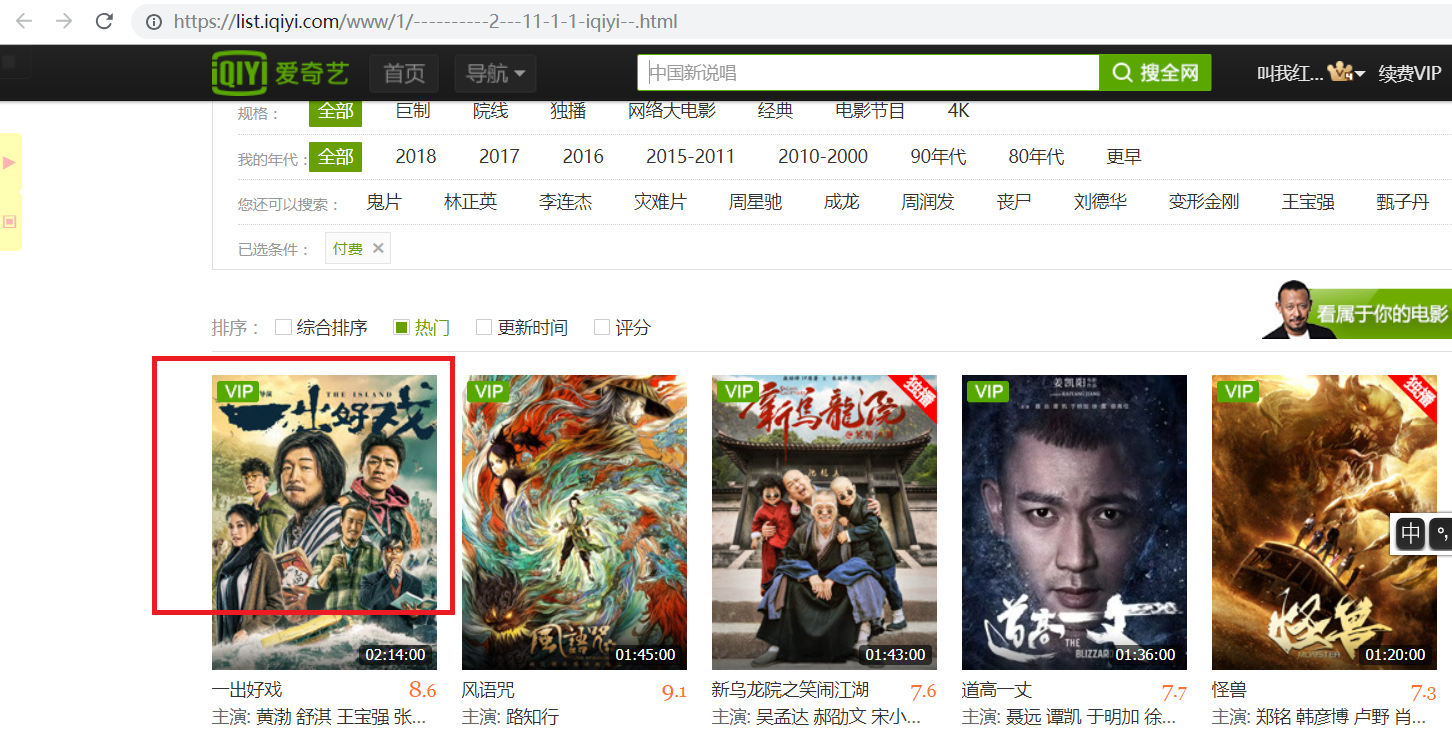Screen dimensions: 1452x748
Task: Click the 风语咒 title link
Action: 488,690
